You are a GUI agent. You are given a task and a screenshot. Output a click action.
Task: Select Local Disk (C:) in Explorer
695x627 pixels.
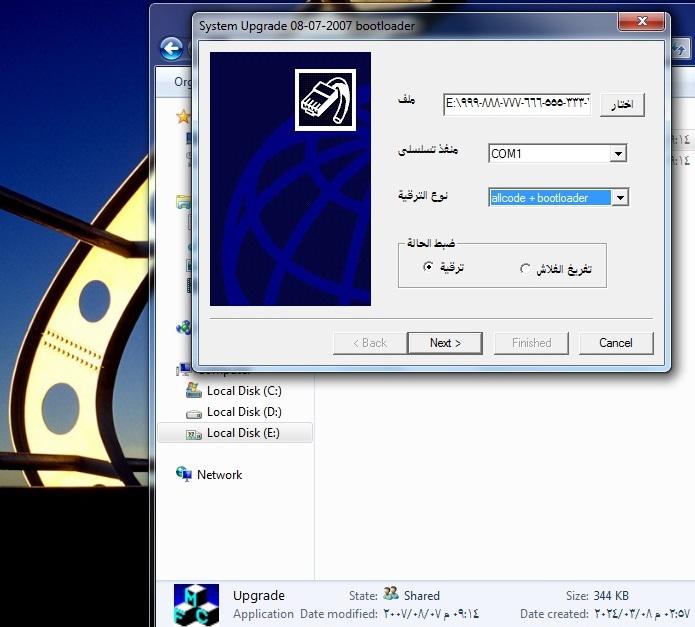[x=244, y=391]
